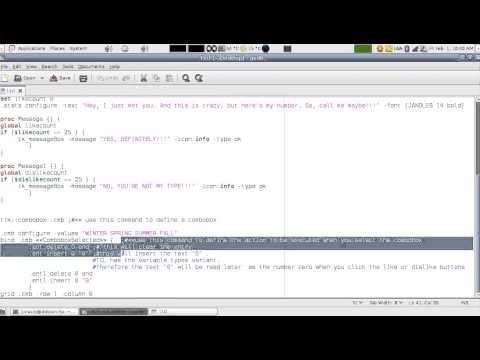Click the 'YES, DEFINITELY!!!' message string
This screenshot has height=360, width=480.
pos(135,139)
